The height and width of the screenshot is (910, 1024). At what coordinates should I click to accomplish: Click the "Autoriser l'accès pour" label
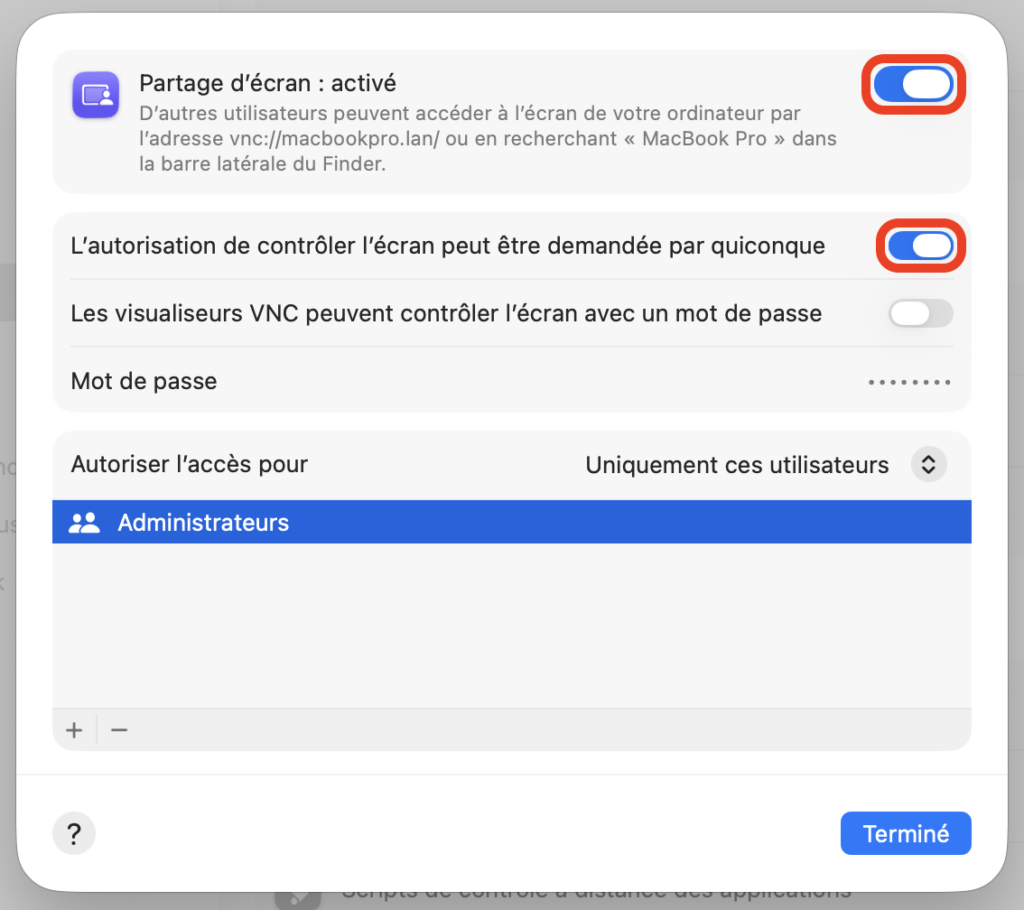click(x=189, y=465)
